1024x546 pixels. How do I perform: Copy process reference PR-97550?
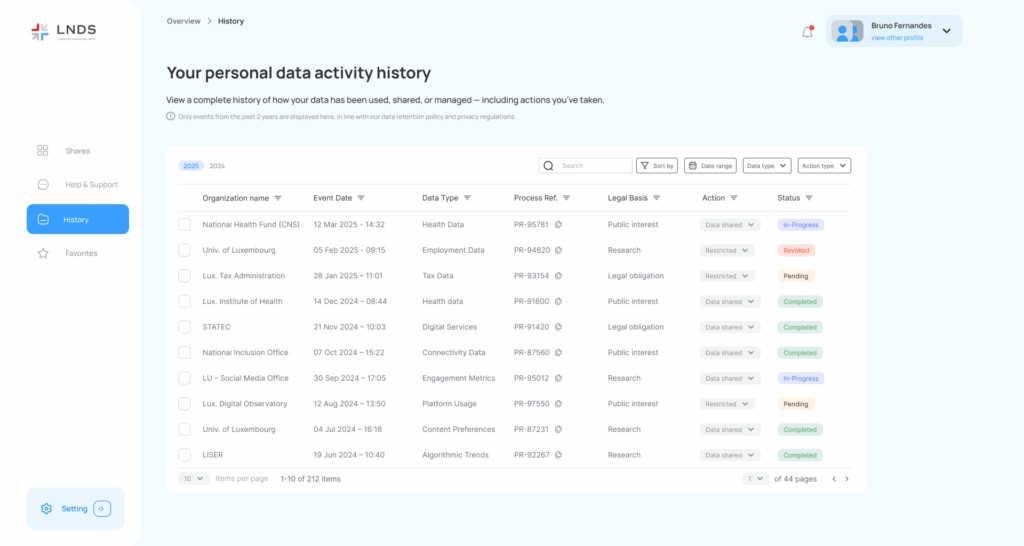coord(558,404)
